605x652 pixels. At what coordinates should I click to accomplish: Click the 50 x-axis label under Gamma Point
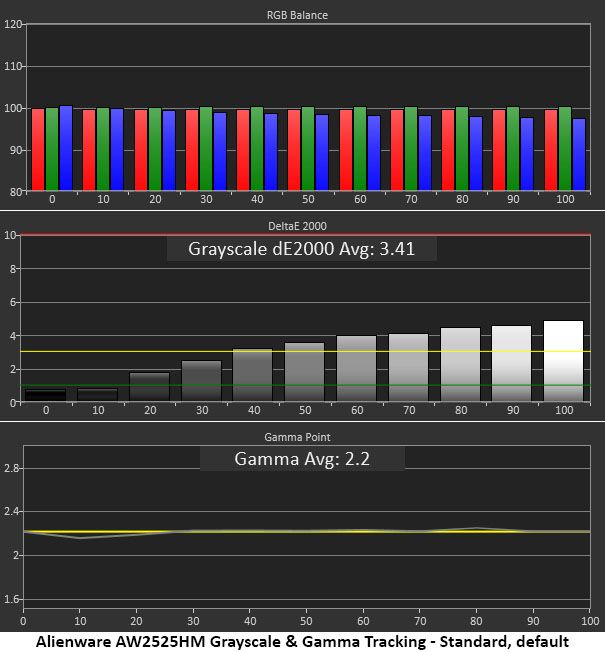306,621
